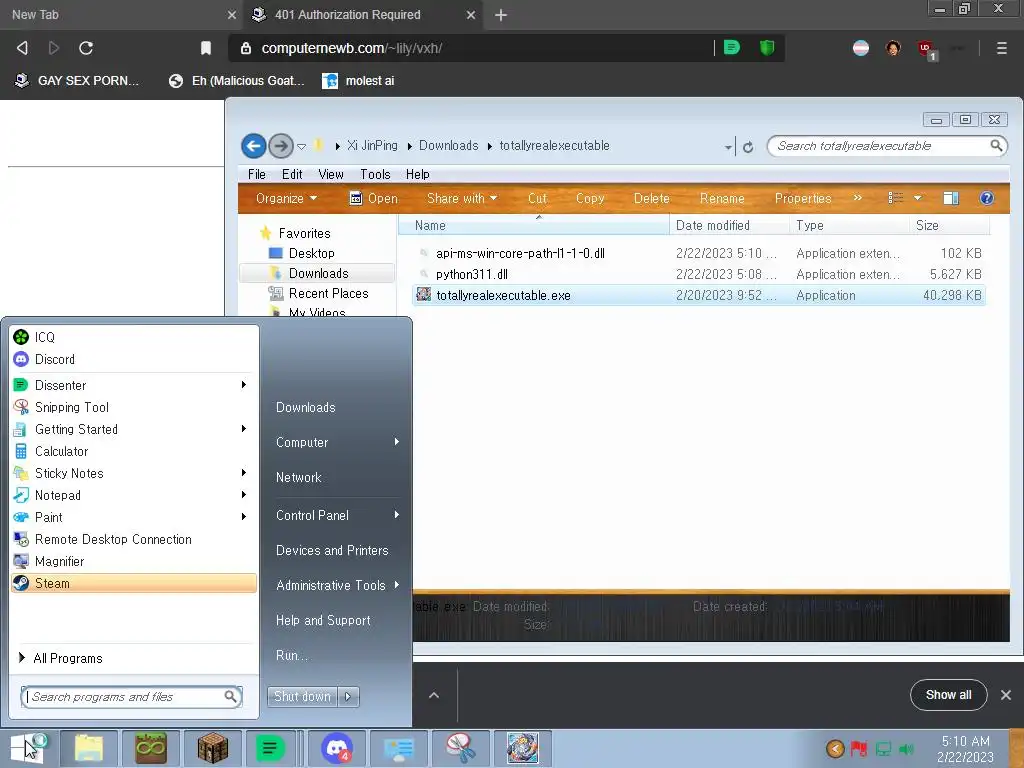Click Properties in Explorer toolbar
Viewport: 1024px width, 768px height.
[803, 199]
